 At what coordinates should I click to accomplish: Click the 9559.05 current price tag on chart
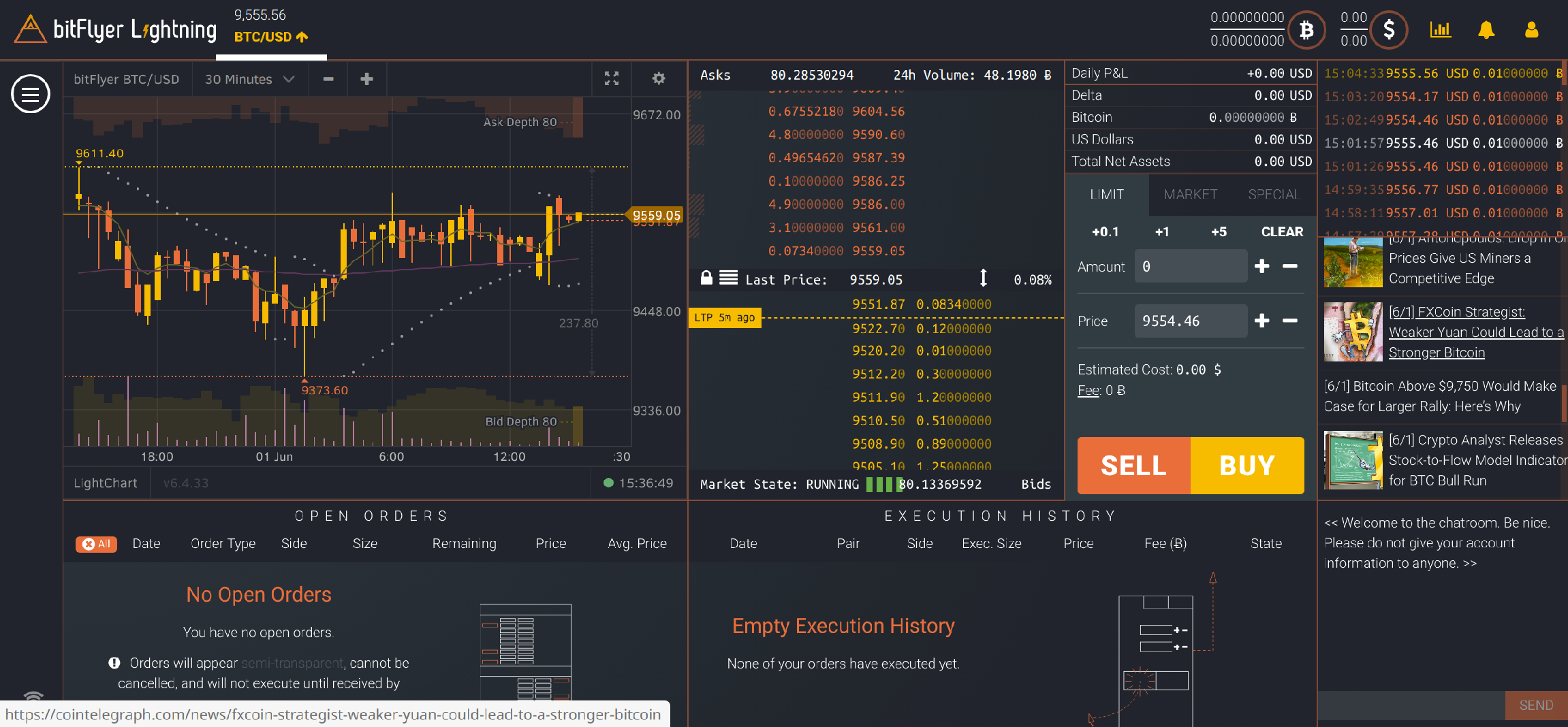point(655,216)
